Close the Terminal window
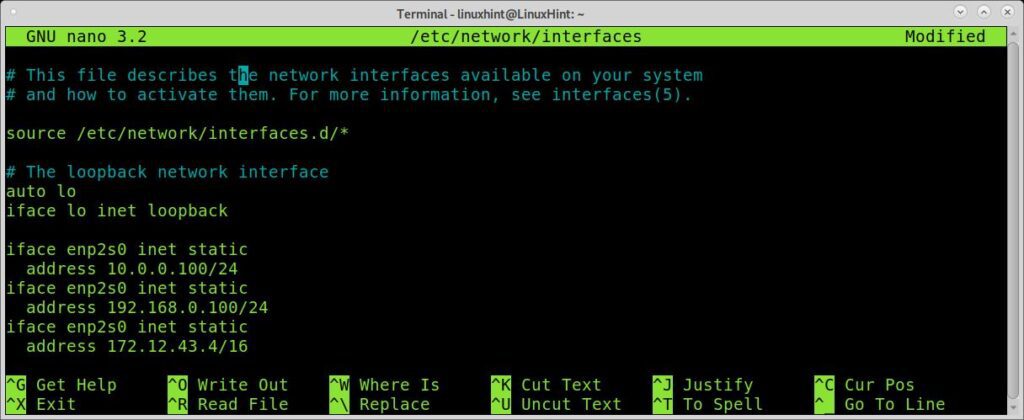The image size is (1024, 420). (x=1010, y=12)
